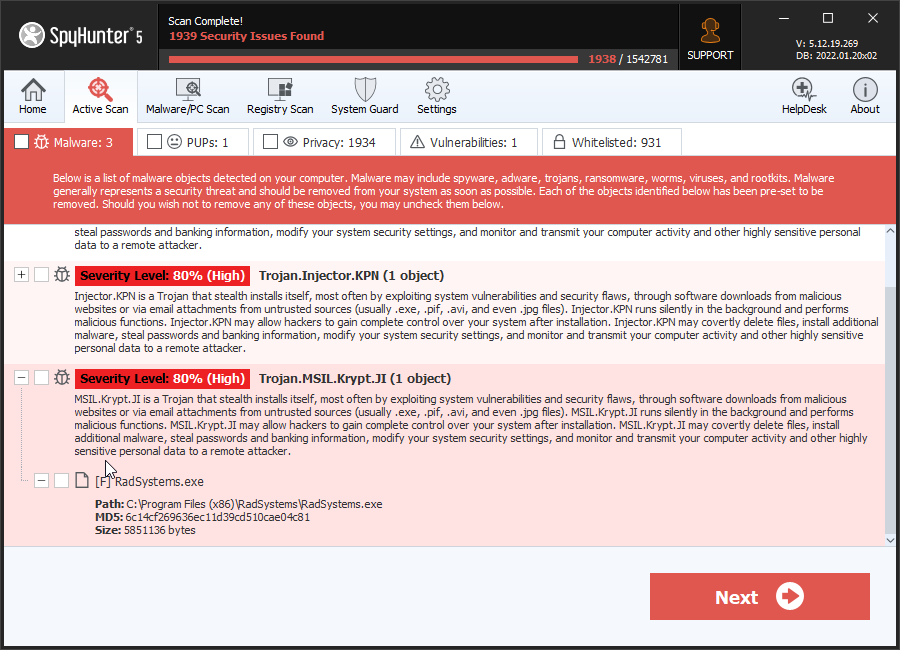Open the Active Scan section
The image size is (900, 650).
pyautogui.click(x=100, y=96)
